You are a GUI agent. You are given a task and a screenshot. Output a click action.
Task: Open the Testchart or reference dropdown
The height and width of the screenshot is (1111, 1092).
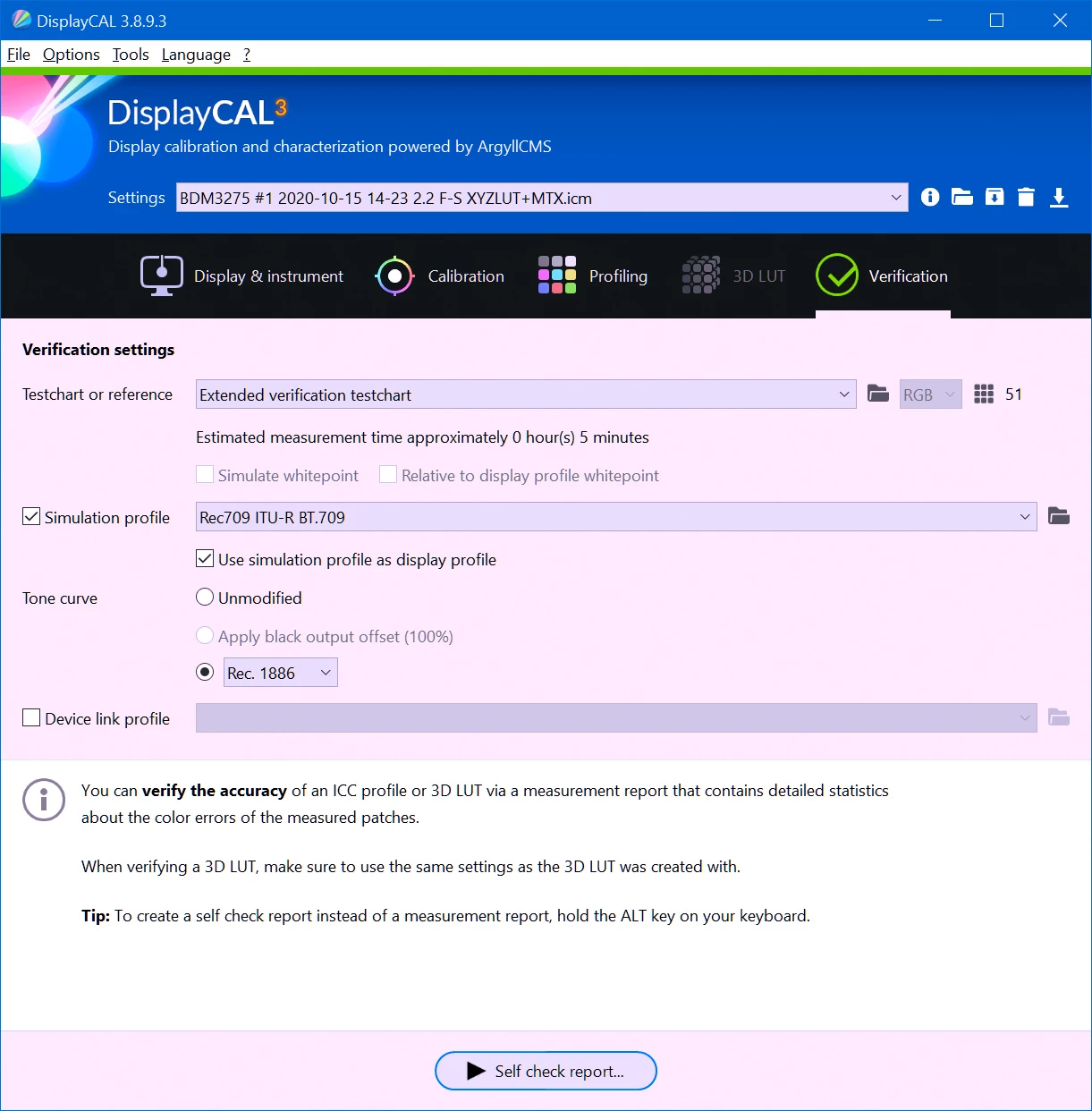(526, 394)
